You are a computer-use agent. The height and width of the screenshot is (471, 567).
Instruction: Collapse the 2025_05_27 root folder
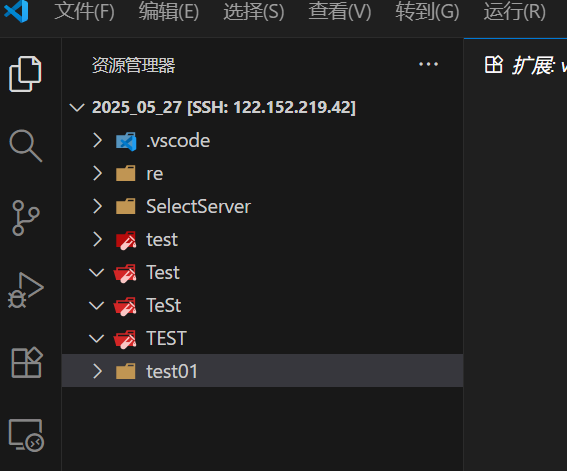[77, 107]
